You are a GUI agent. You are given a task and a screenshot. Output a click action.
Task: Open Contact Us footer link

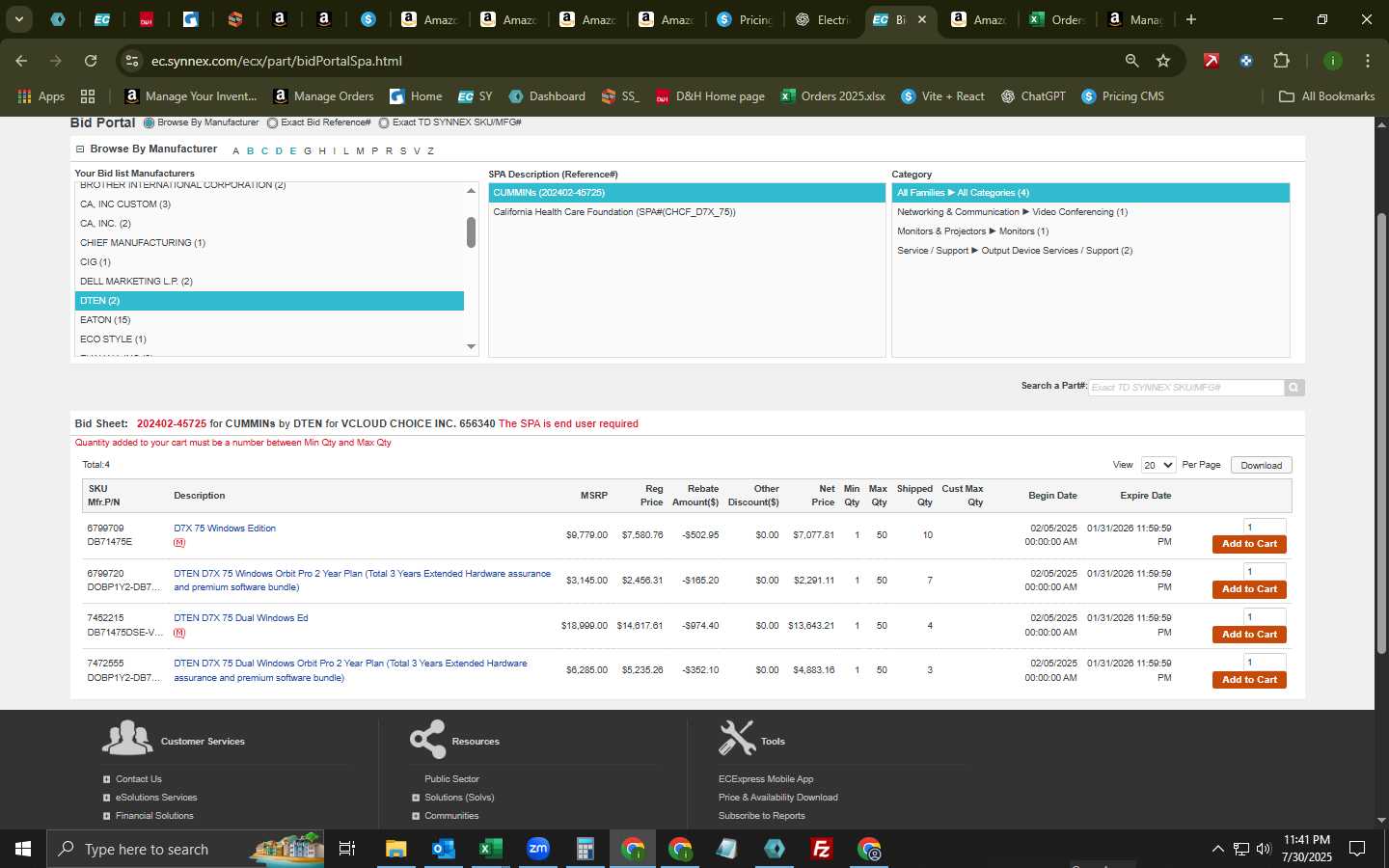point(139,779)
